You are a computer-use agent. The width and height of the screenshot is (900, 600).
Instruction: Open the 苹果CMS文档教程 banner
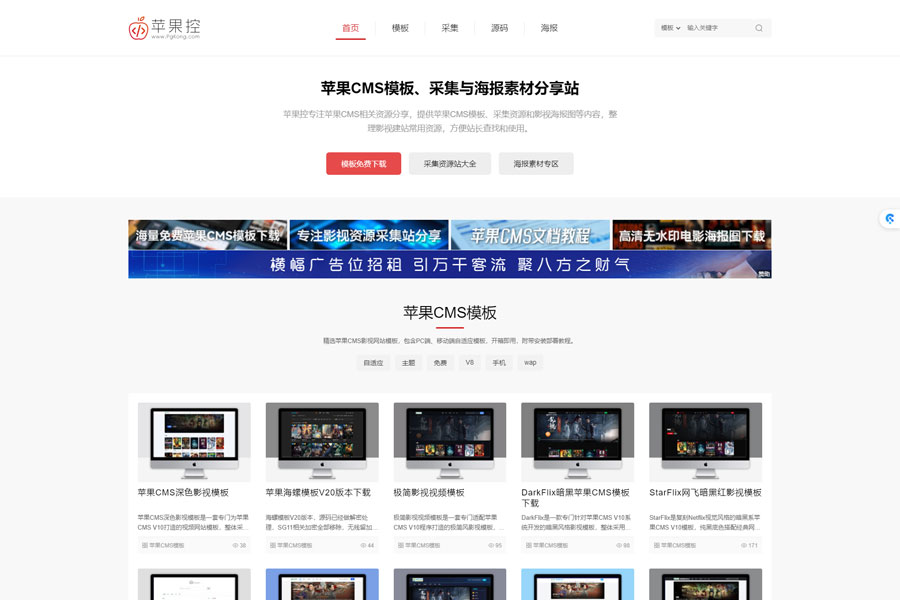tap(530, 235)
